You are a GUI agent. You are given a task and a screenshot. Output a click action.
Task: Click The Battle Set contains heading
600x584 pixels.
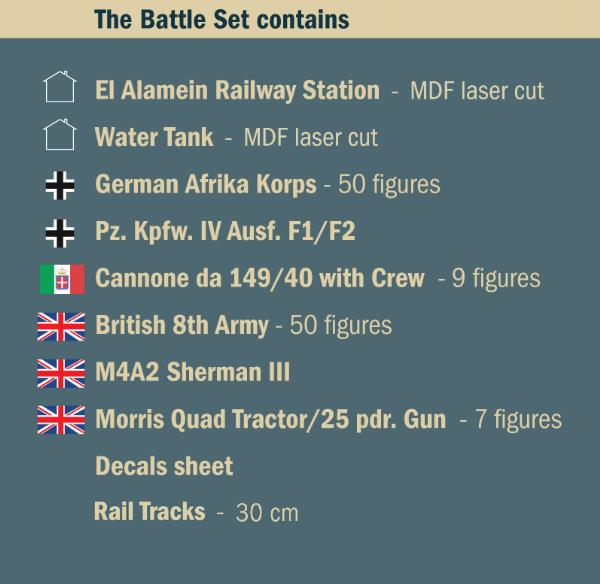coord(221,19)
